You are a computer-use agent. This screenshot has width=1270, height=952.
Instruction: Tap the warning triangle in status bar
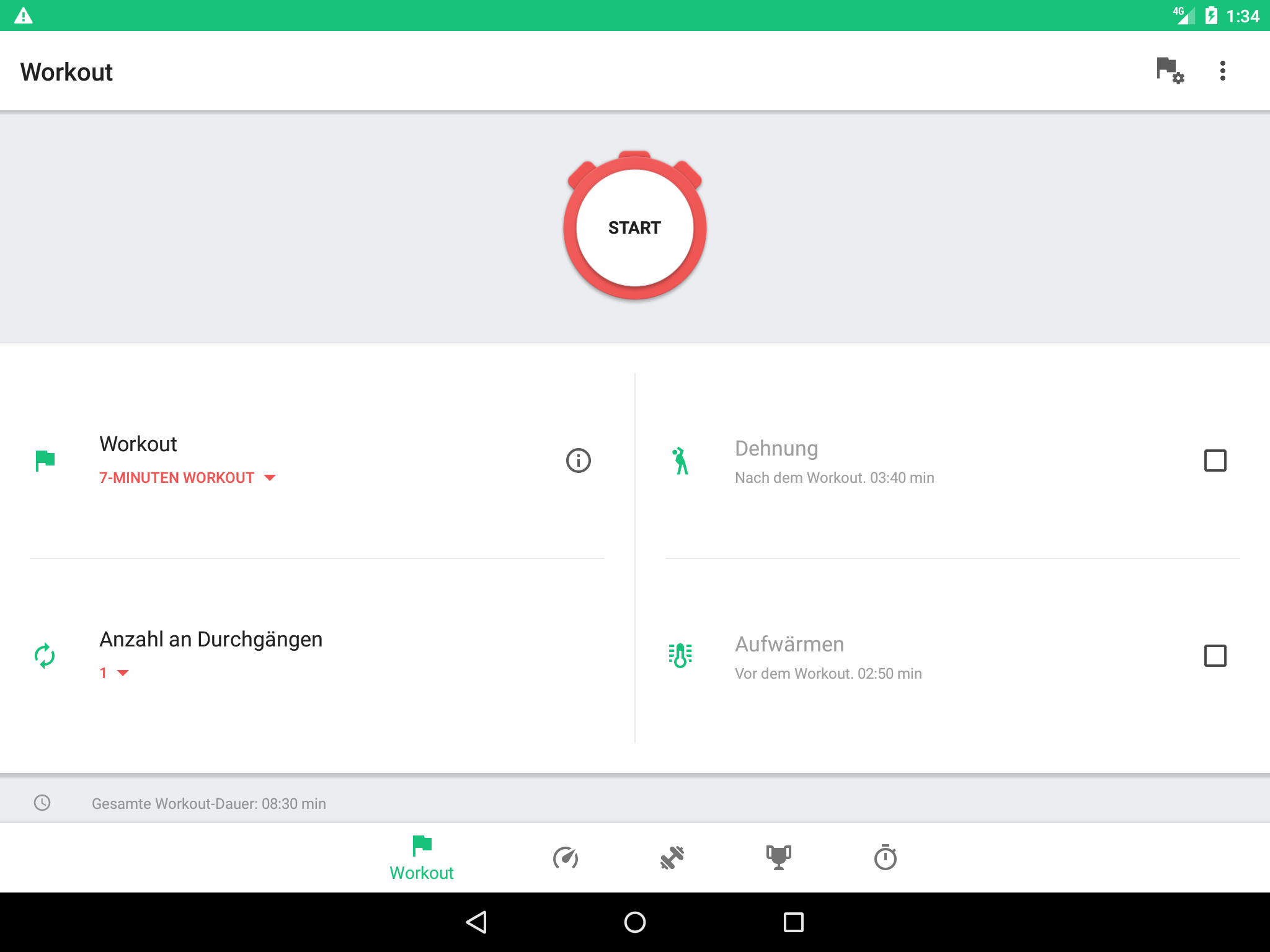23,15
